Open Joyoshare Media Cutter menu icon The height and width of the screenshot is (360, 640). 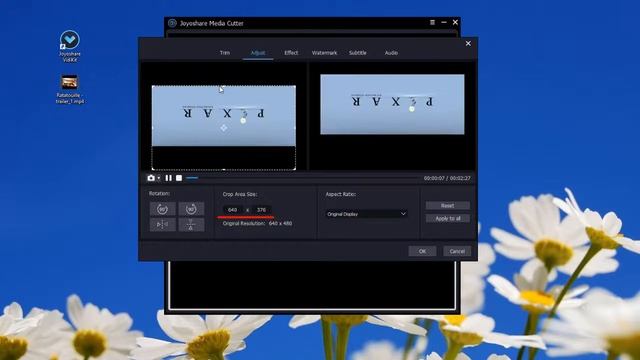click(432, 22)
